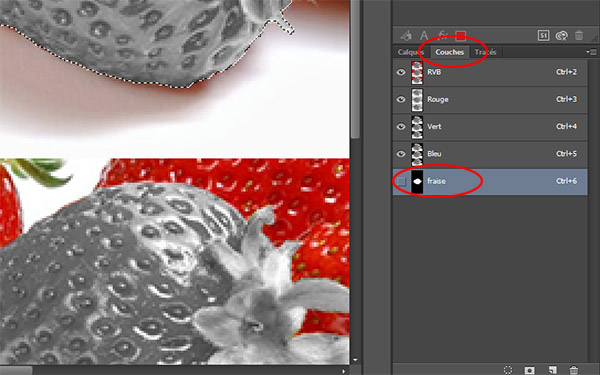Click the fx effects icon
Screen dimensions: 600x375
pyautogui.click(x=443, y=36)
